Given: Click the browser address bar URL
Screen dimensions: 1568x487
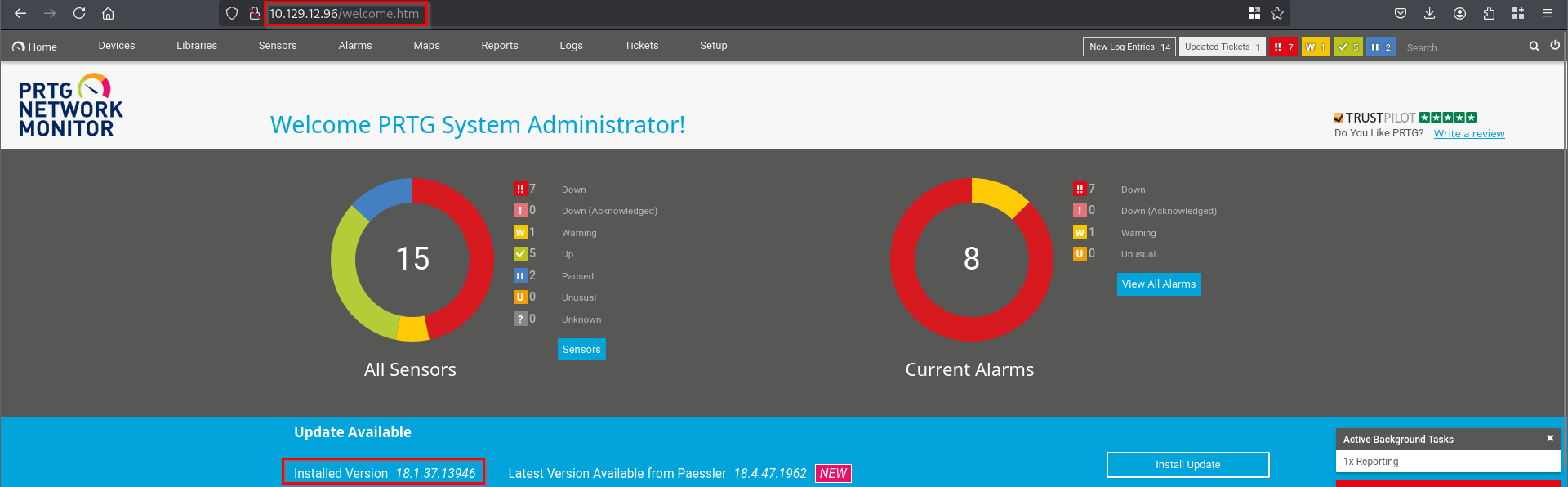Looking at the screenshot, I should 345,14.
